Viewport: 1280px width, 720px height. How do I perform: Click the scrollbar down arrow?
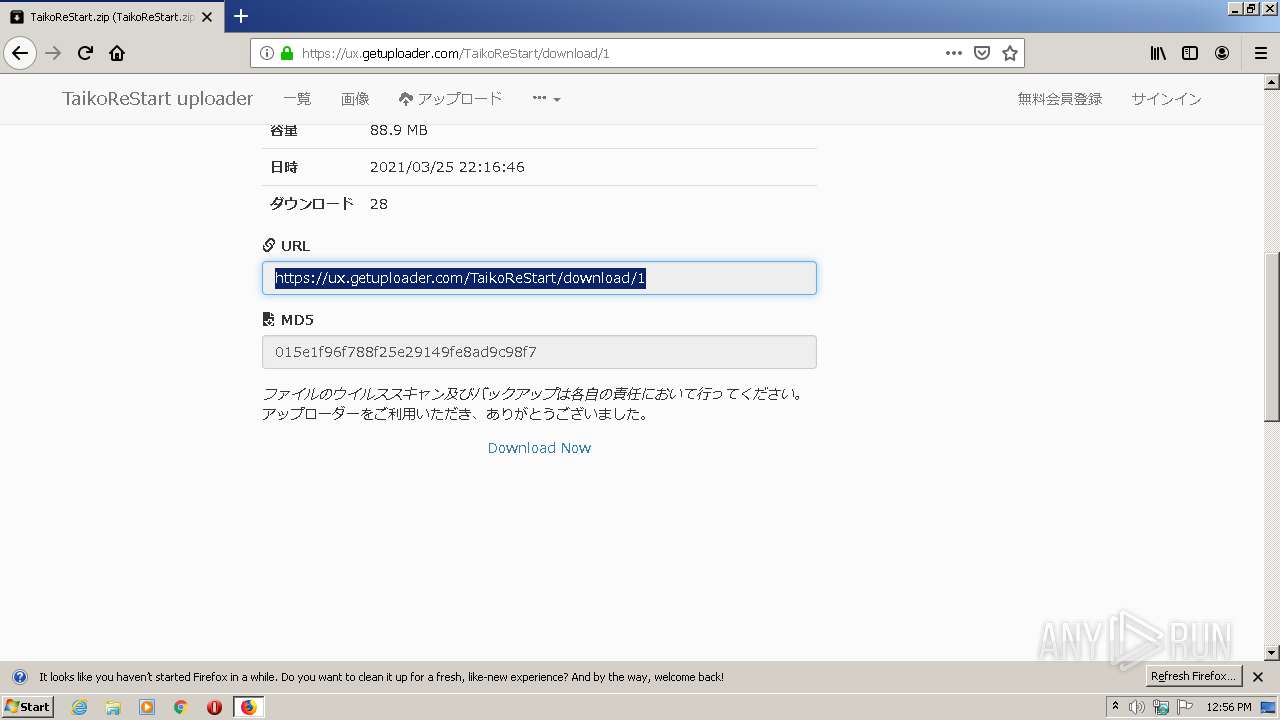(x=1272, y=653)
